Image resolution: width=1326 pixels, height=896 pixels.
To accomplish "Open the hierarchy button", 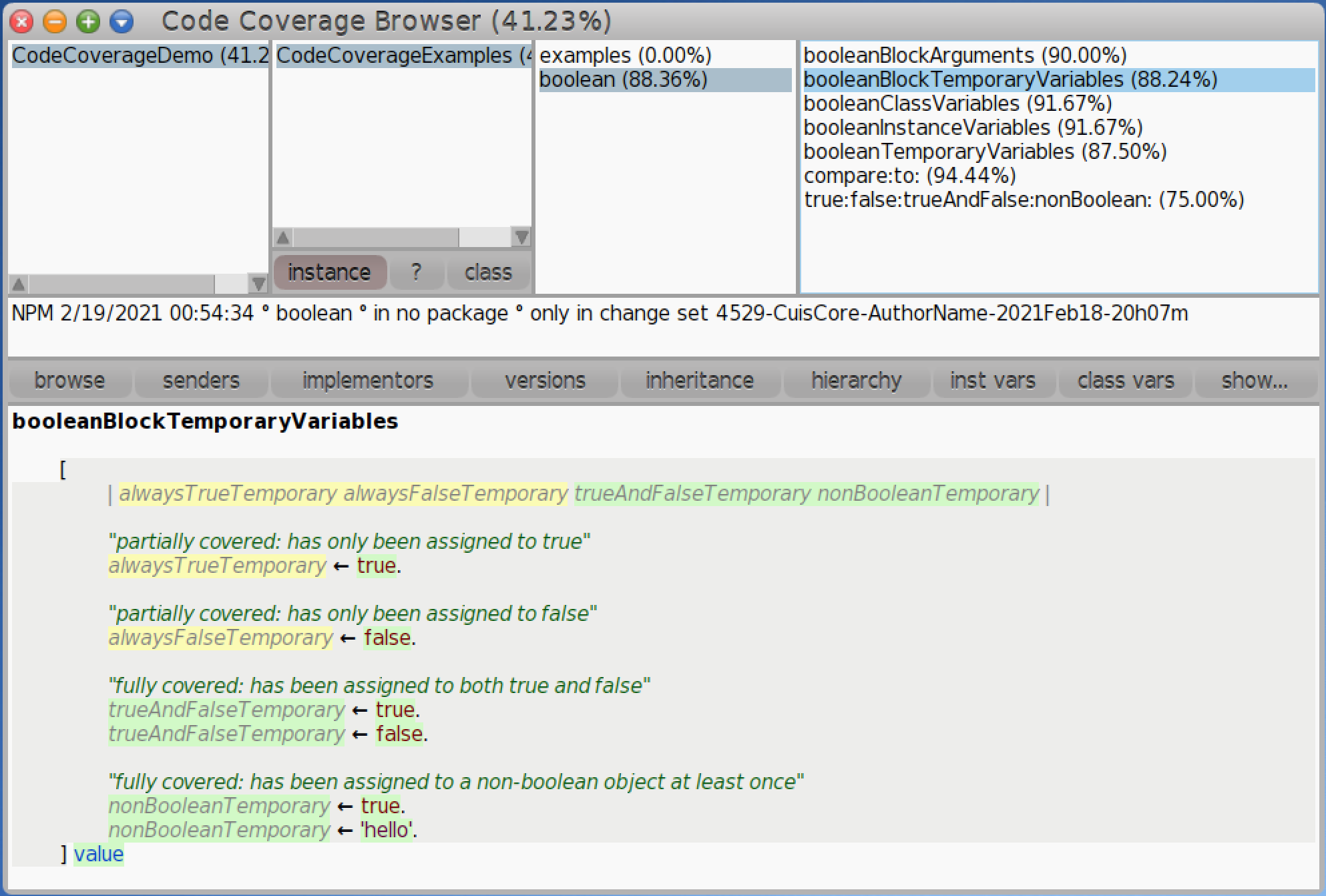I will click(x=856, y=381).
